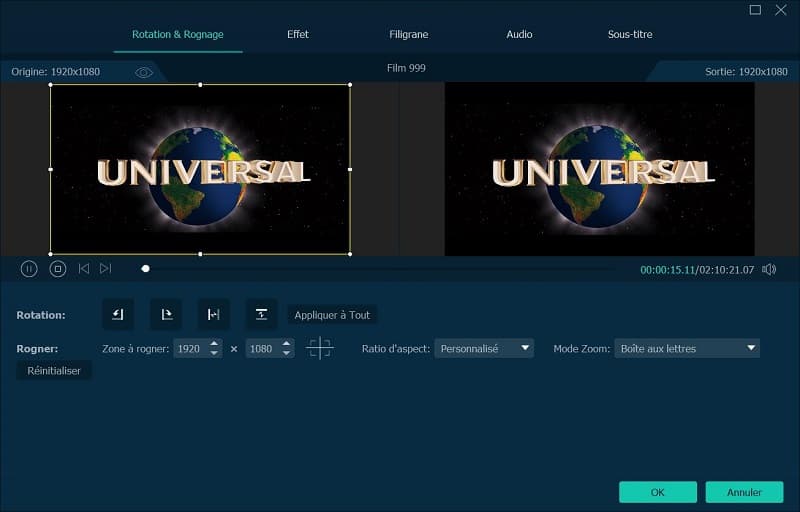Viewport: 800px width, 512px height.
Task: Rotate video right ninety degrees
Action: (166, 315)
